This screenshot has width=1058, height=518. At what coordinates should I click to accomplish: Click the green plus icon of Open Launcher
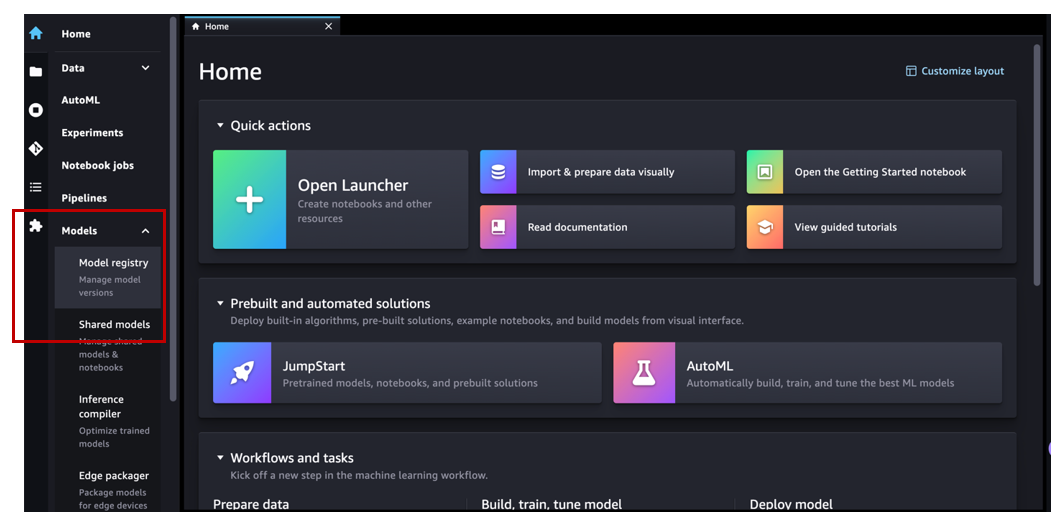(249, 200)
